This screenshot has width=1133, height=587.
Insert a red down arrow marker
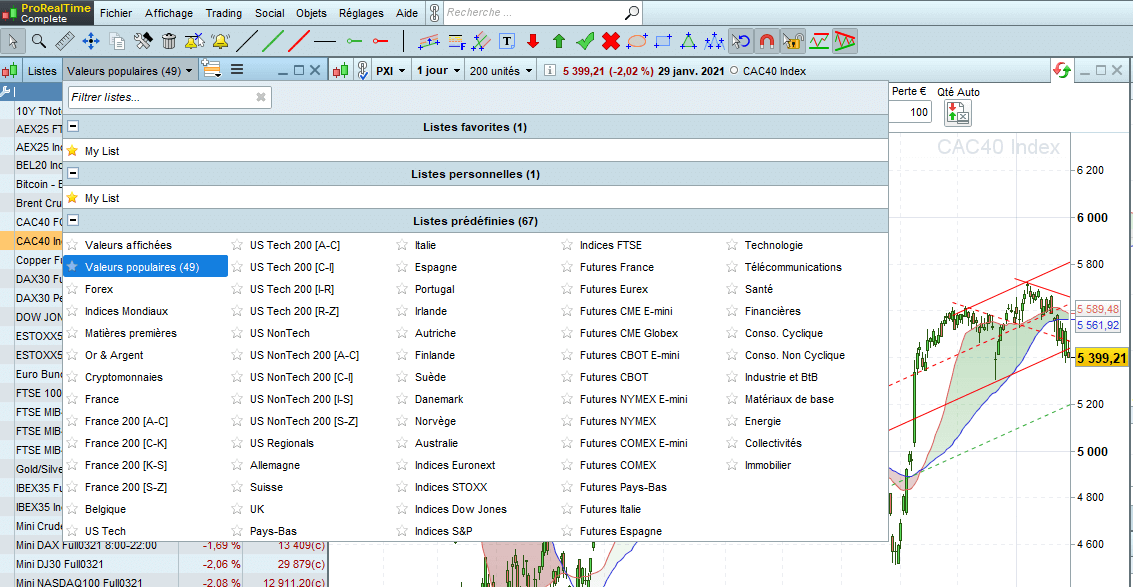point(533,41)
